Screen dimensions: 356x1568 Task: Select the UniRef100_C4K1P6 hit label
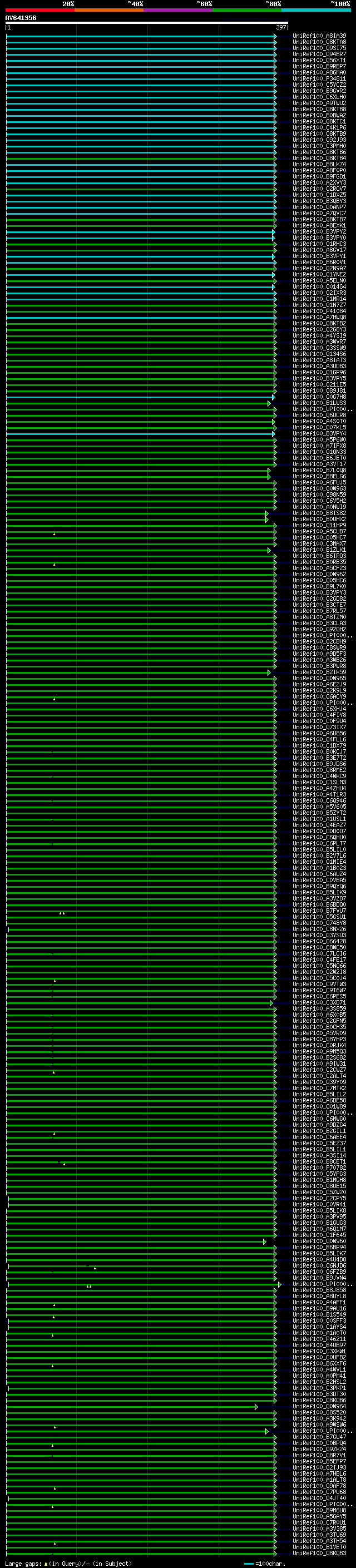point(319,128)
